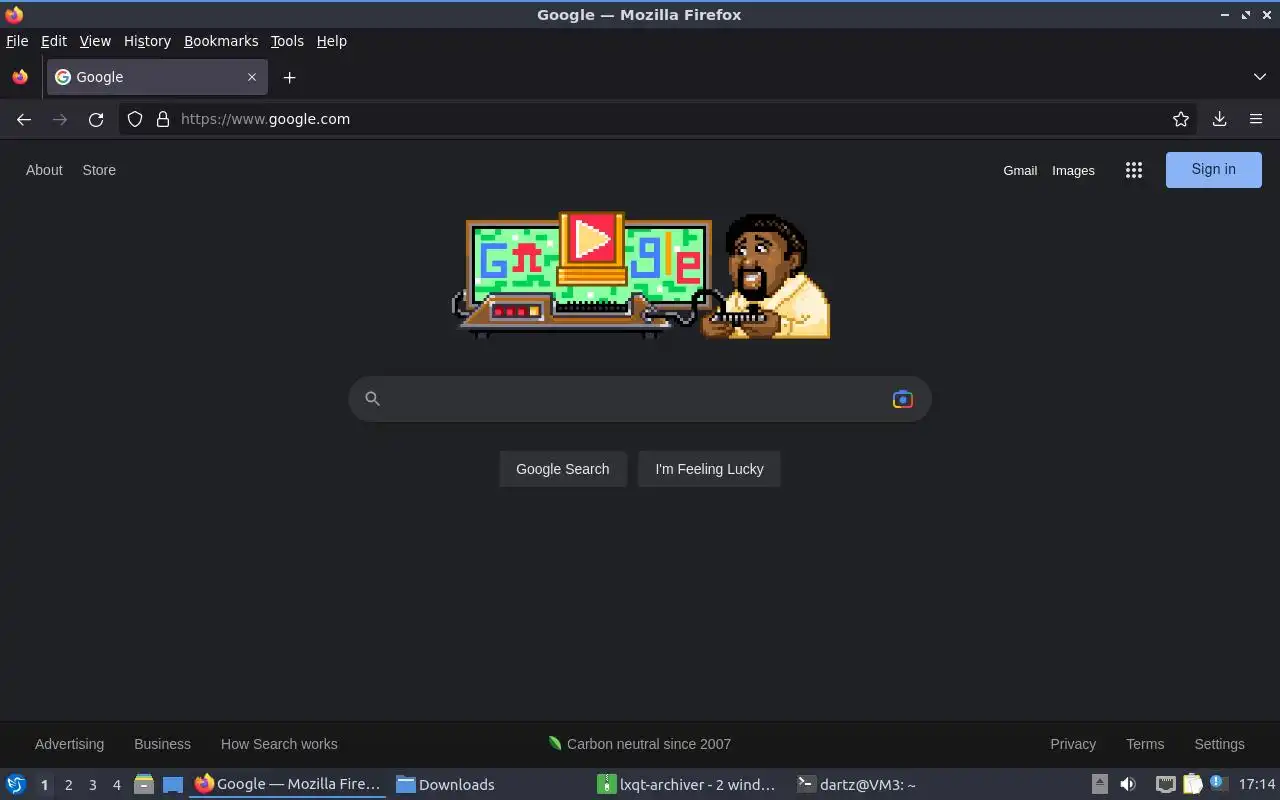Close the Google tab

pos(252,77)
